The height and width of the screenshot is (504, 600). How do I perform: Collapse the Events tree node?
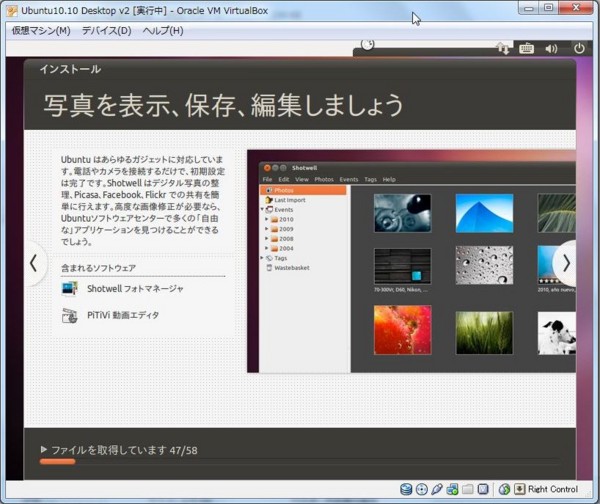click(x=262, y=209)
